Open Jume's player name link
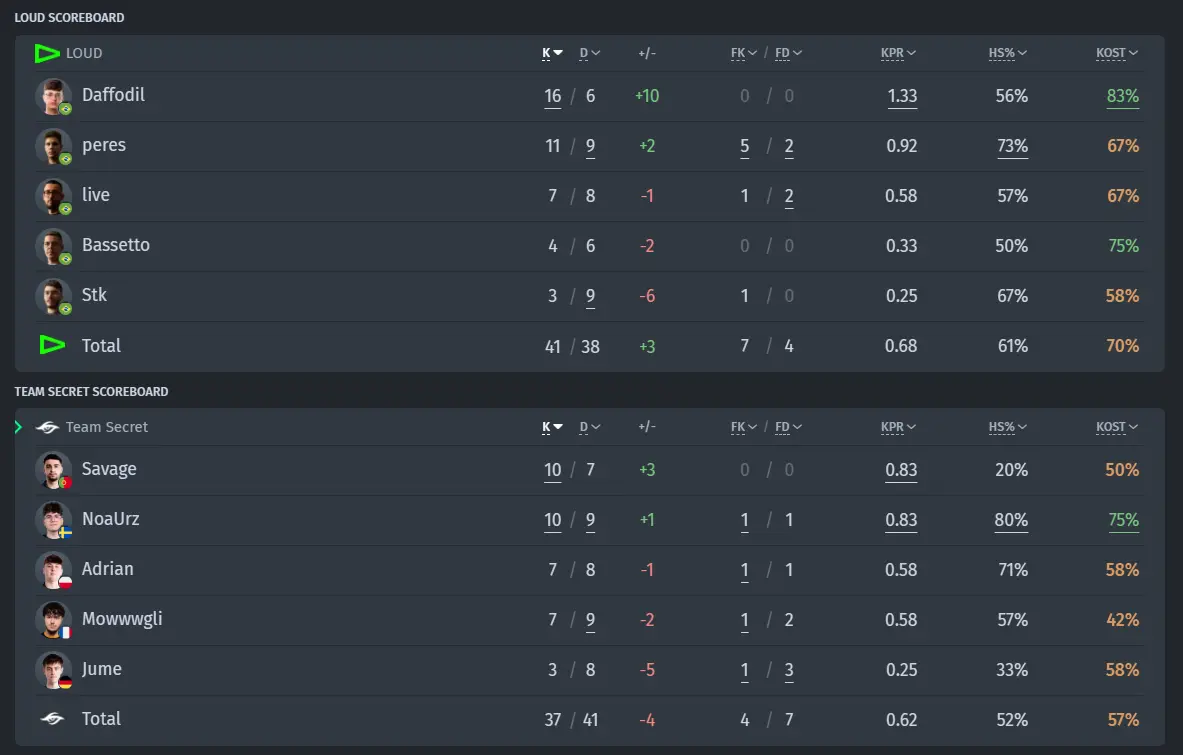This screenshot has width=1183, height=755. click(x=101, y=669)
